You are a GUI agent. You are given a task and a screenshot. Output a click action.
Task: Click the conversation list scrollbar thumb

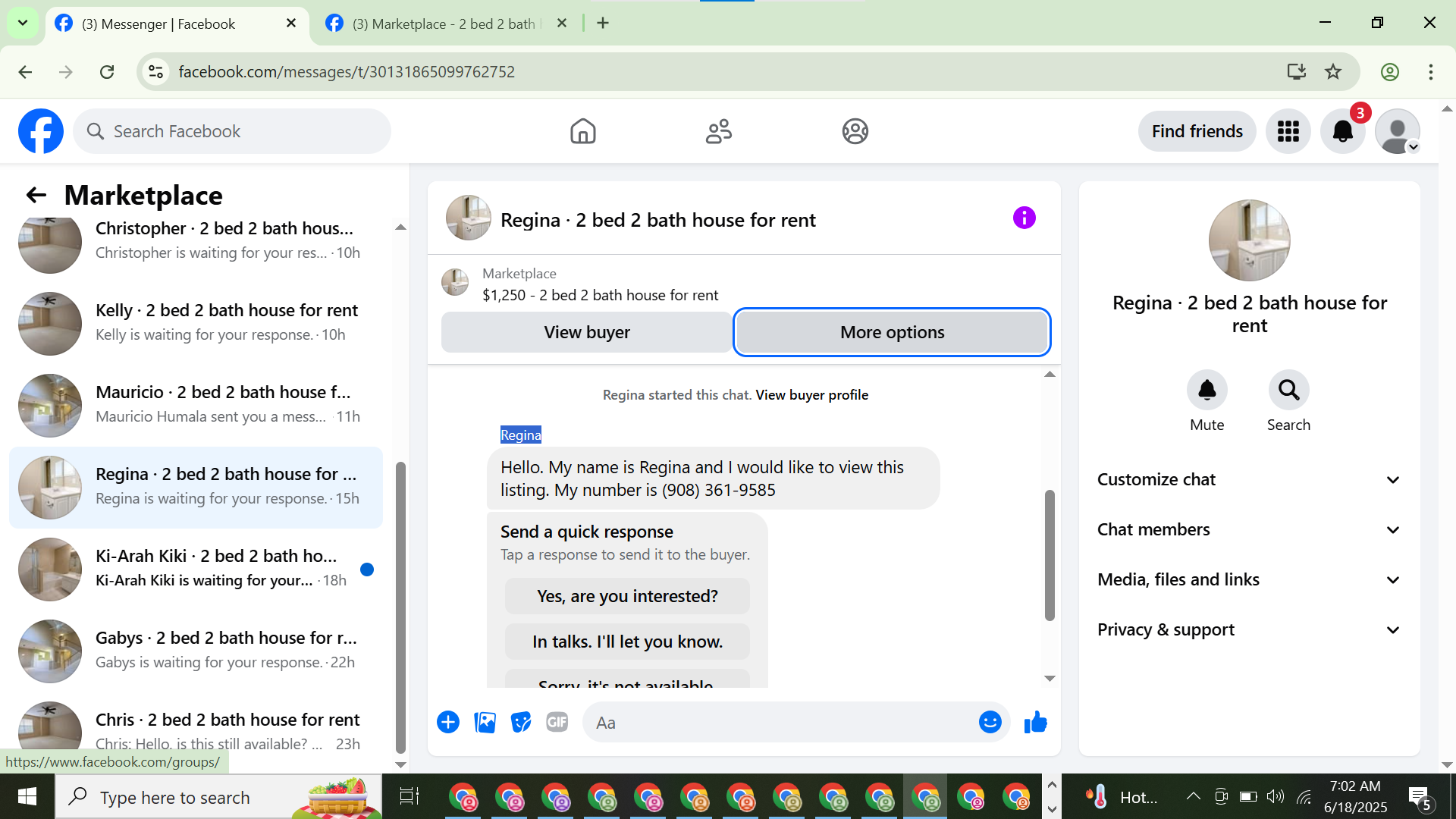[x=400, y=607]
